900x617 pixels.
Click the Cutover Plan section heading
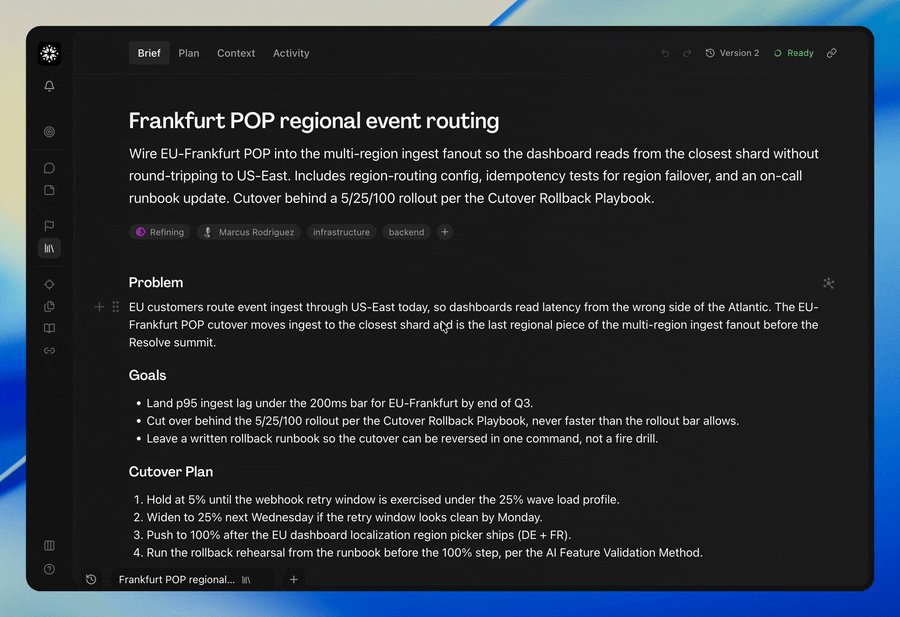[171, 471]
